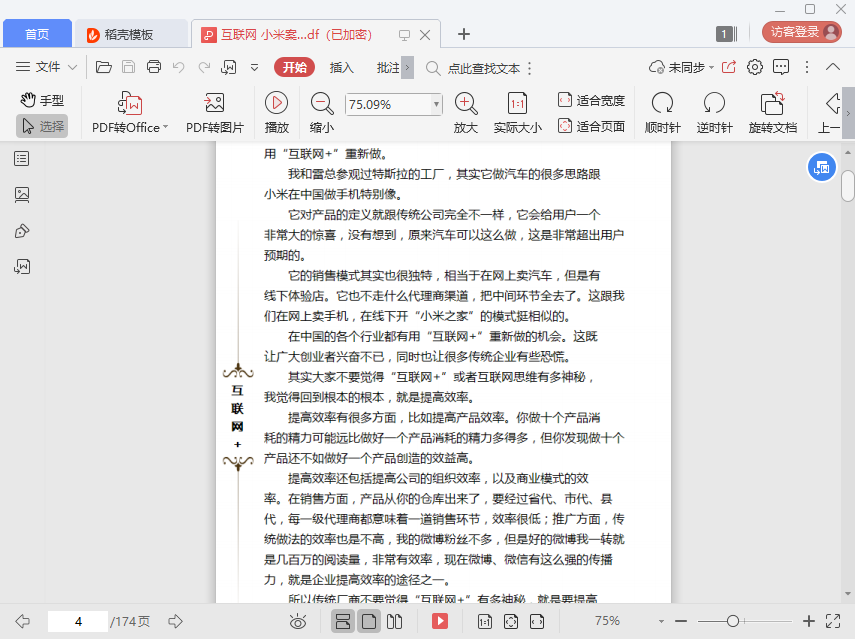Click the 访客登录 login button

[803, 32]
